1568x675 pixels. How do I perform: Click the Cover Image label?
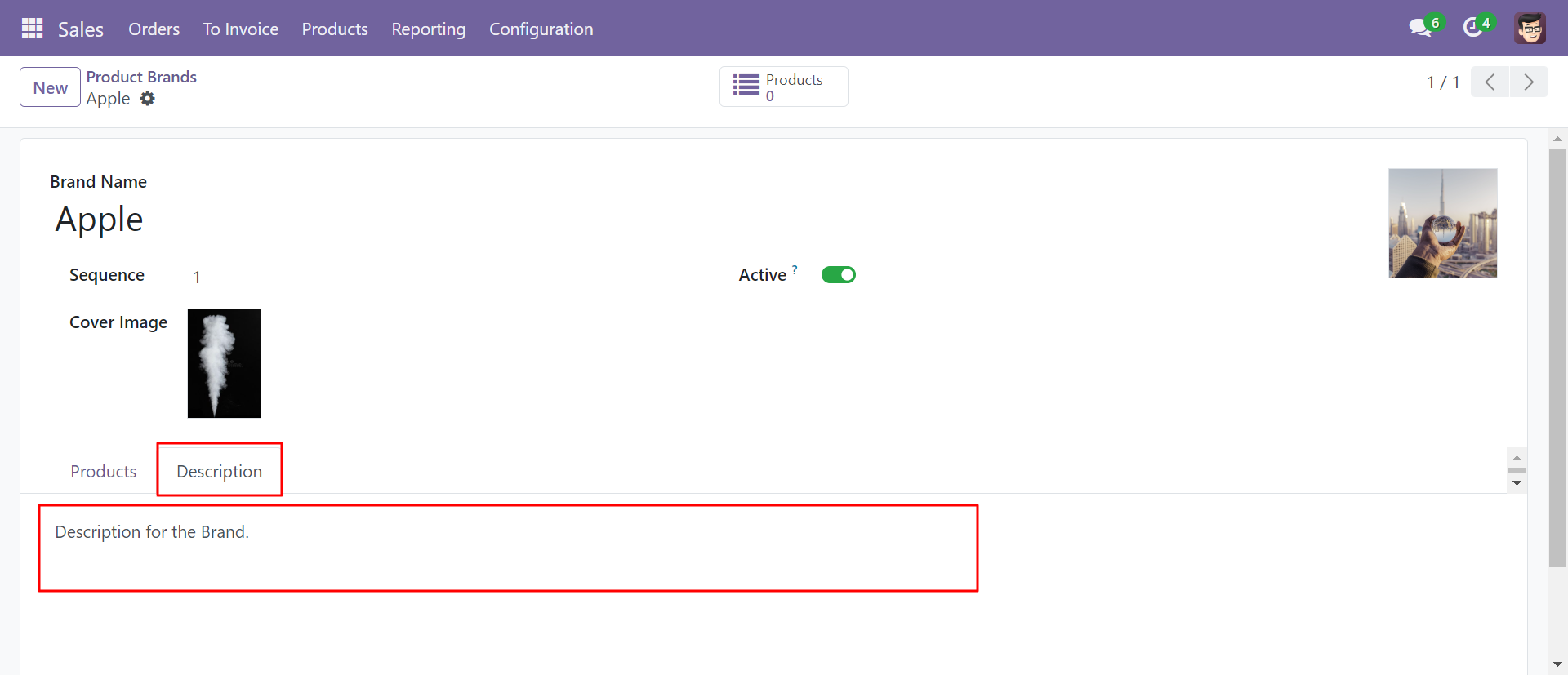click(118, 322)
